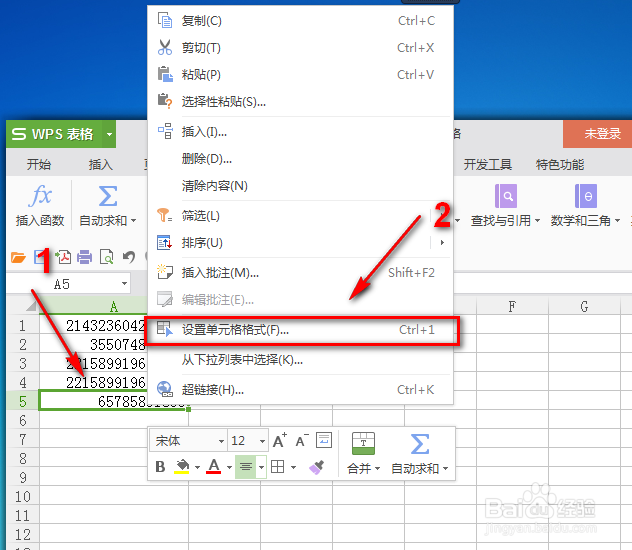Select Delete (删除(D)...) menu entry
Screen dimensions: 632x550
(x=300, y=159)
